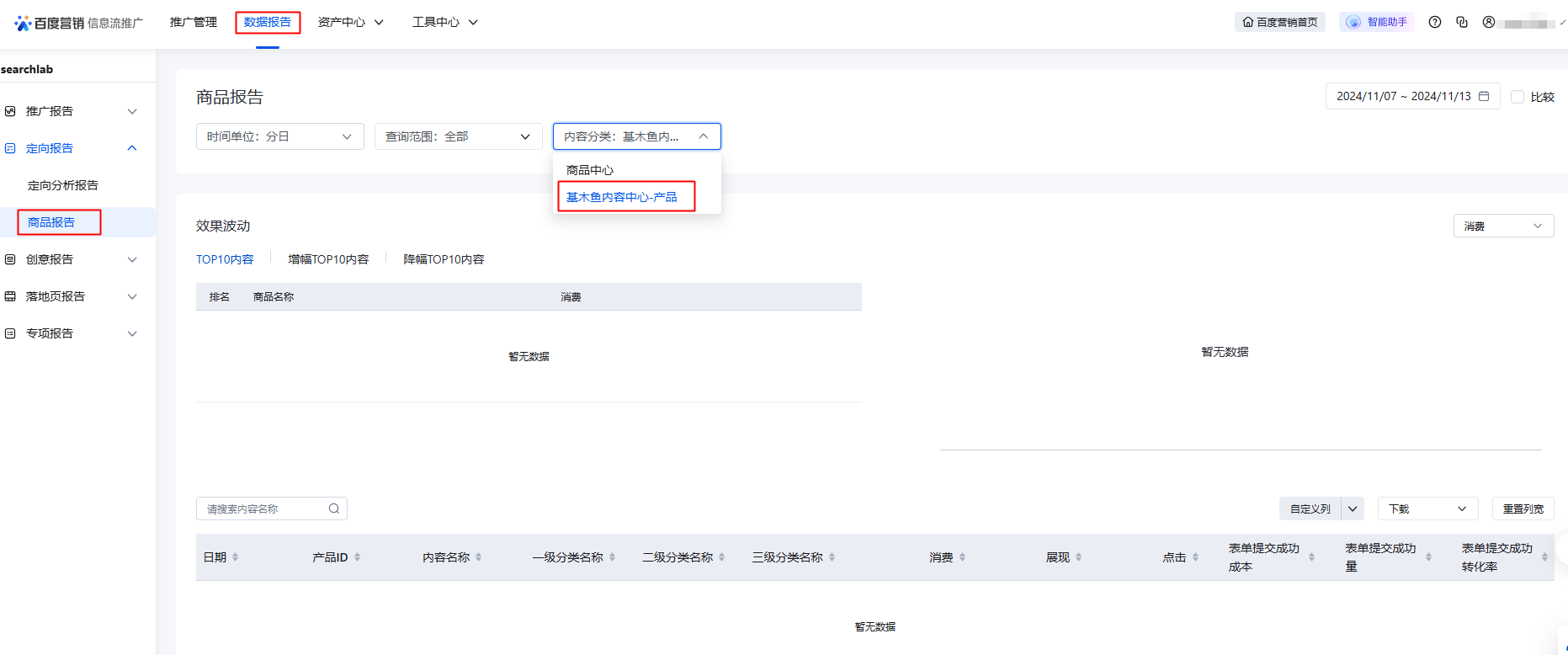
Task: Sort by 二级分类名称 column arrows
Action: coord(722,557)
